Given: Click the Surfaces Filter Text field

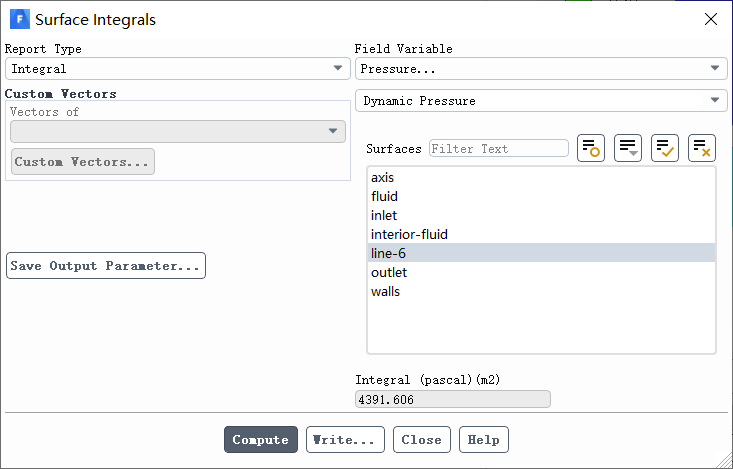Looking at the screenshot, I should 499,149.
